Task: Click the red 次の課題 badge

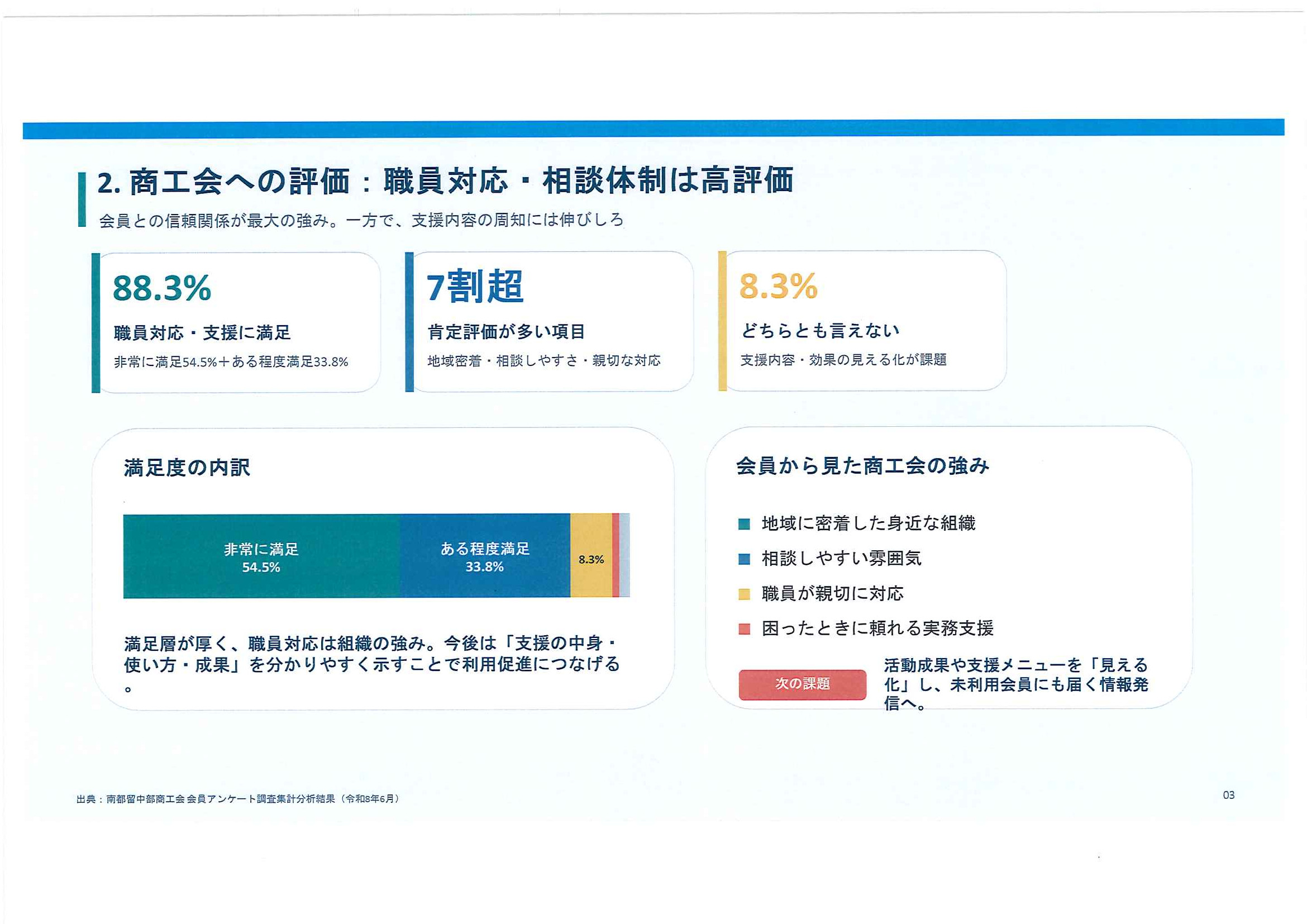Action: 802,685
